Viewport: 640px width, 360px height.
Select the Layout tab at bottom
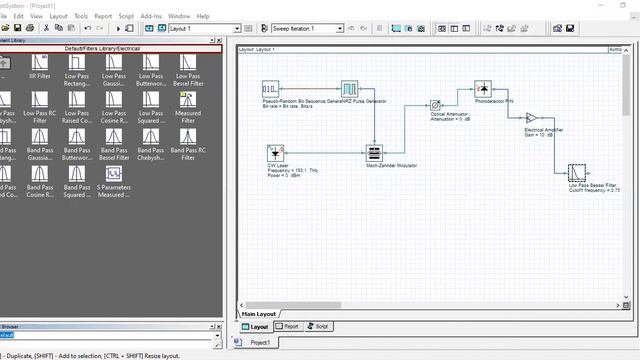(255, 327)
